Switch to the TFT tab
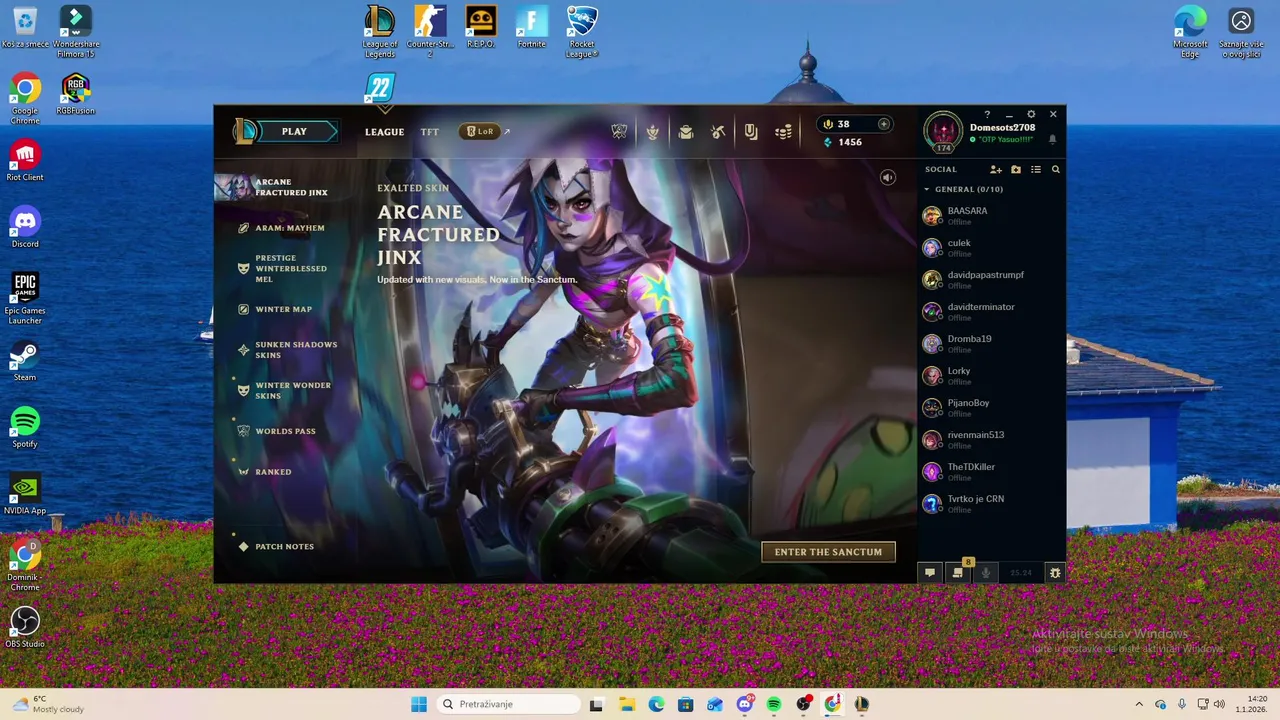Viewport: 1280px width, 720px height. pyautogui.click(x=429, y=132)
